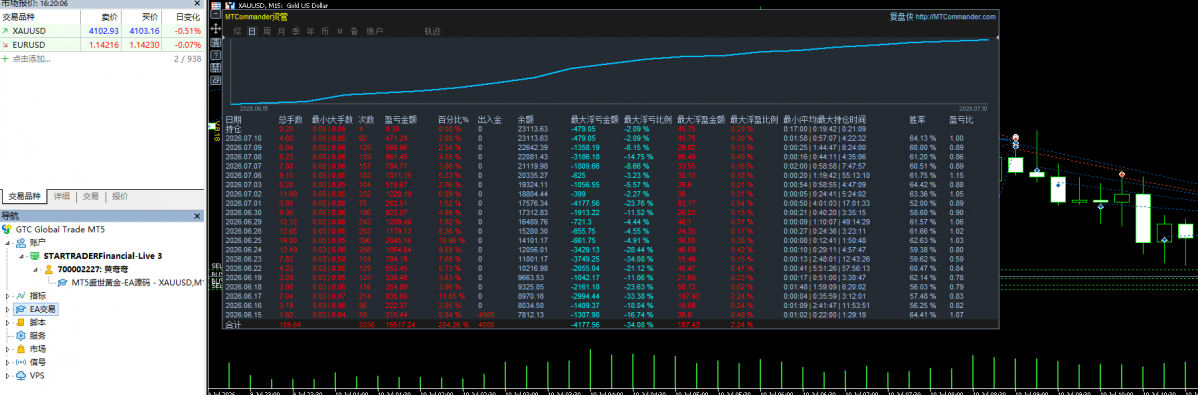Expand the 脚本 scripts tree node
1198x395 pixels.
click(x=8, y=322)
